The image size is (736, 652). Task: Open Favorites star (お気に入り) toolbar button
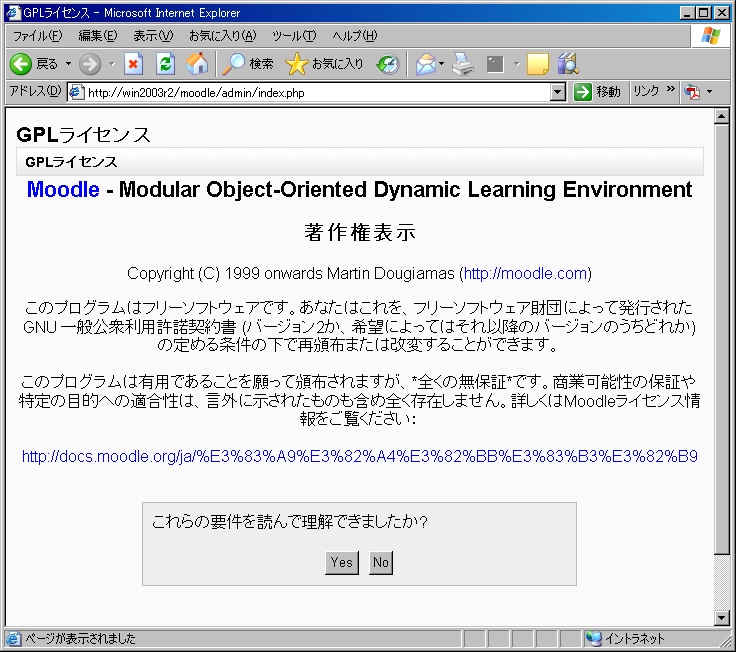(x=324, y=64)
